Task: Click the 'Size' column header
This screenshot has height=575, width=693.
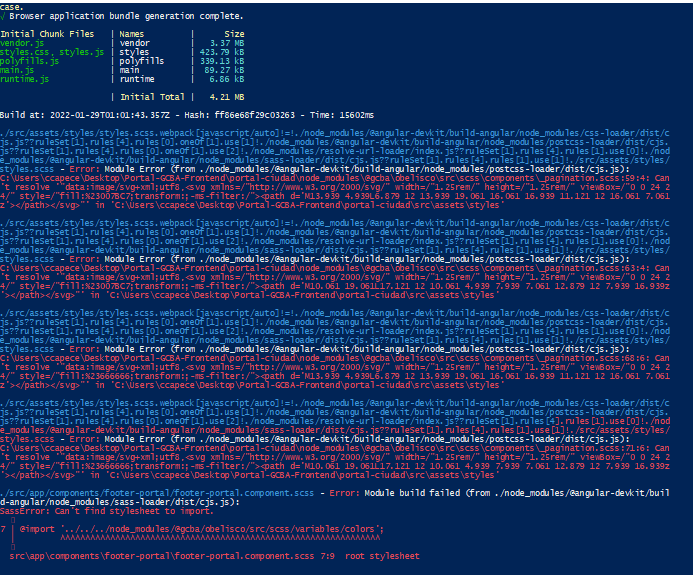Action: [234, 34]
